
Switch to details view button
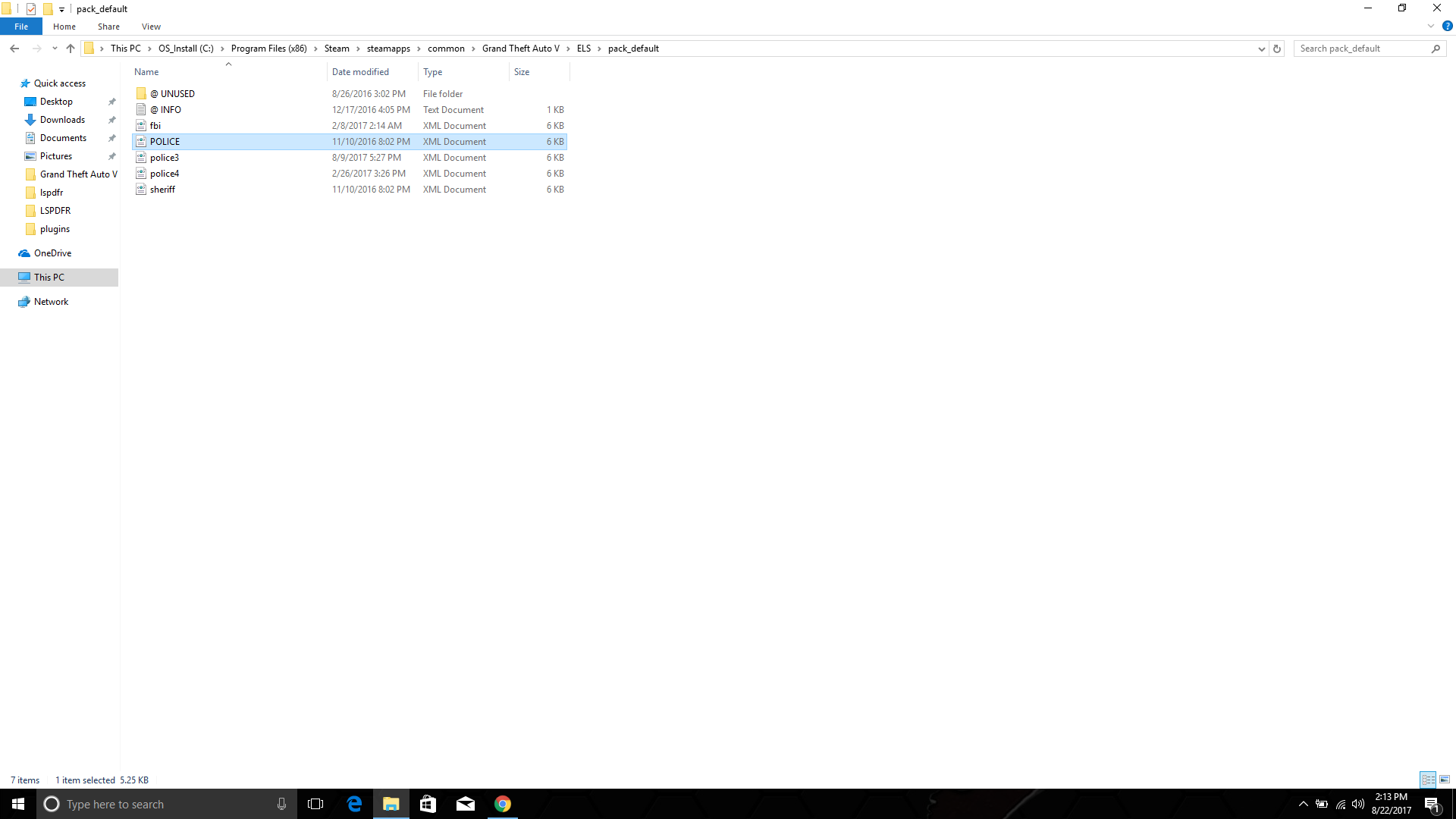tap(1428, 780)
